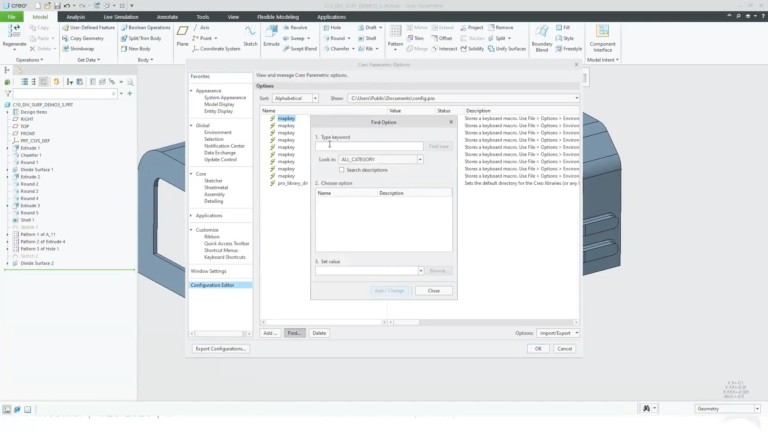
Task: Click the Component Interface icon
Action: click(x=602, y=31)
